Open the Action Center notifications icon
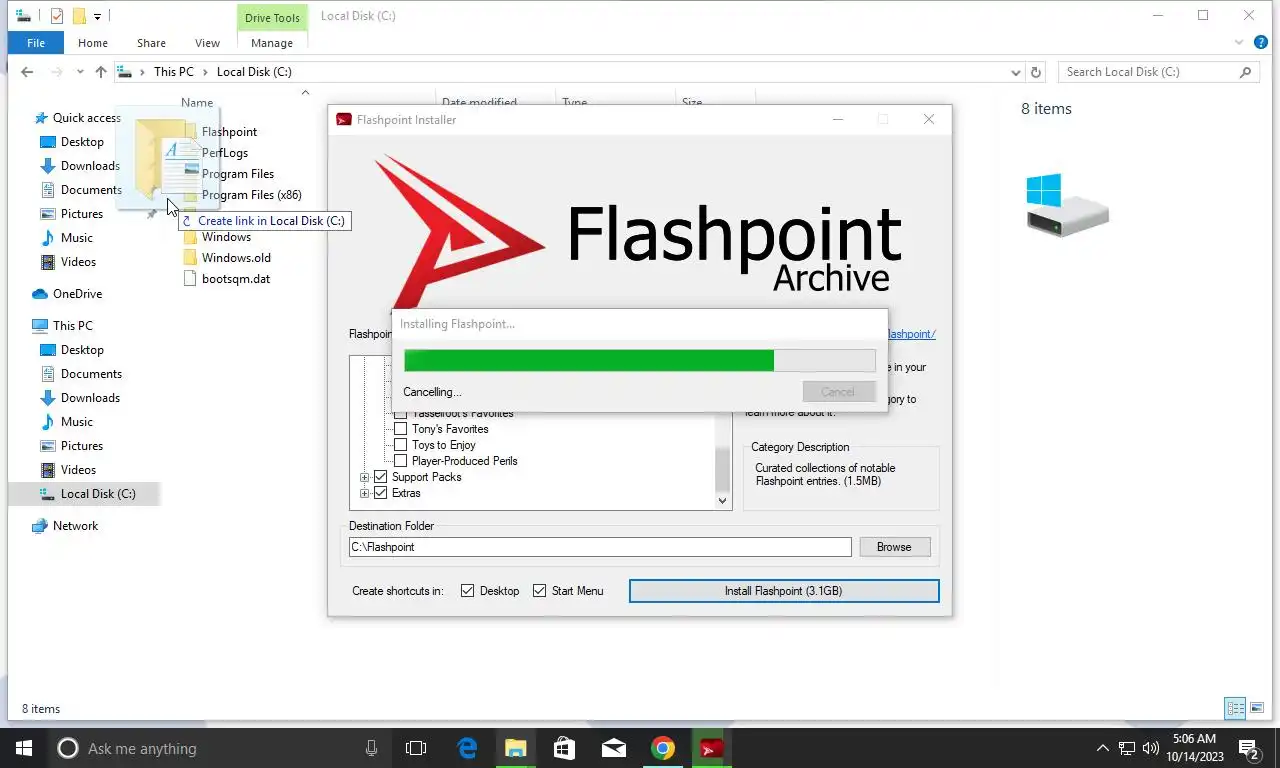The image size is (1280, 768). pyautogui.click(x=1249, y=748)
